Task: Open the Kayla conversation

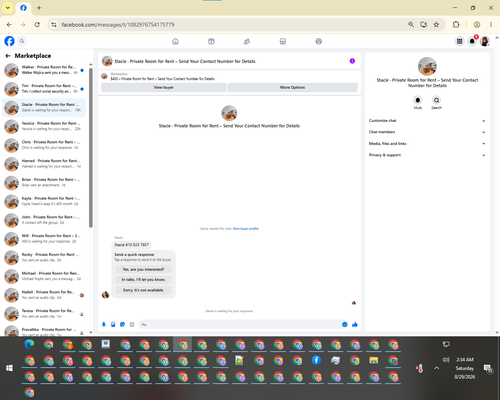Action: (44, 201)
